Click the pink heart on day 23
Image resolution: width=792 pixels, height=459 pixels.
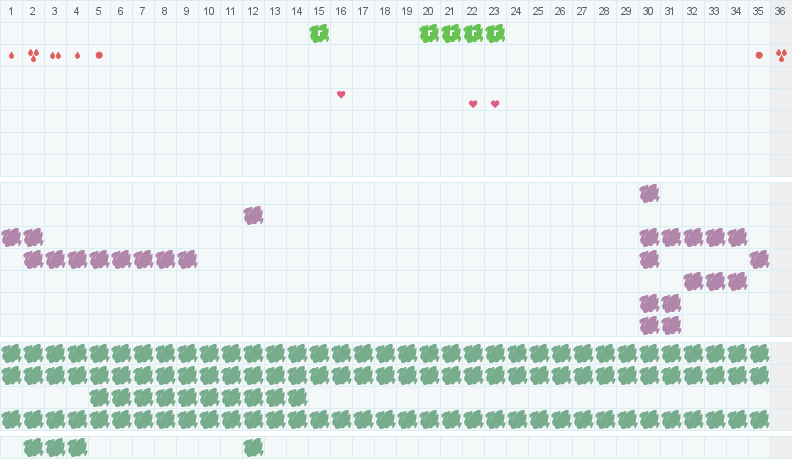tap(495, 104)
